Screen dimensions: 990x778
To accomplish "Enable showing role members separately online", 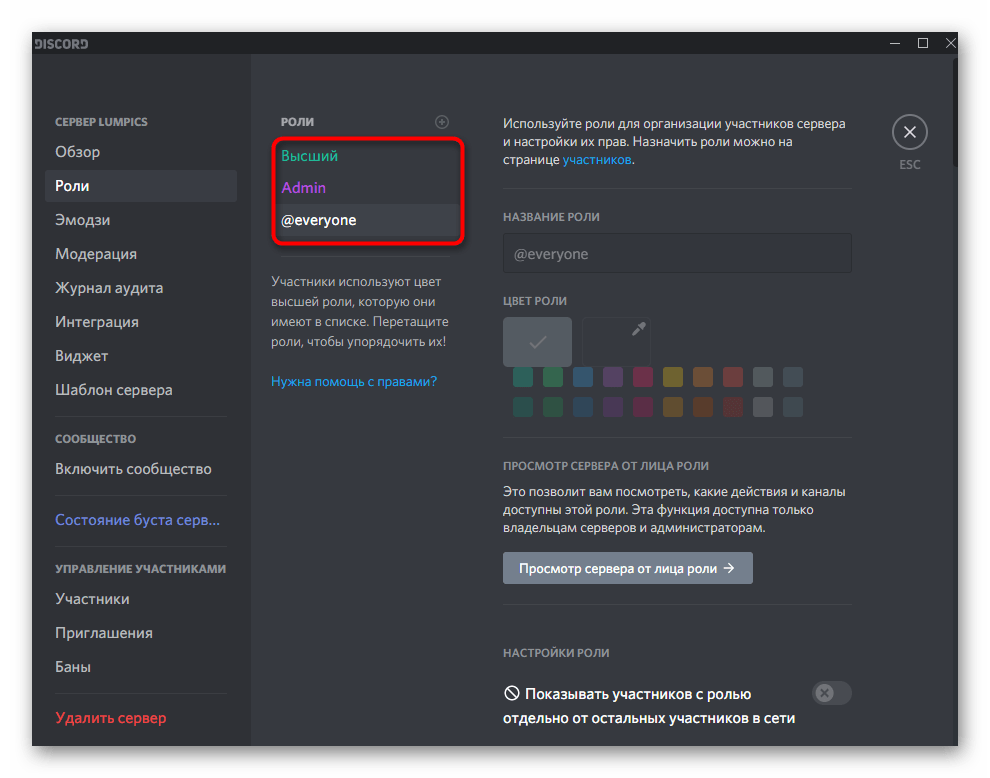I will click(x=831, y=693).
